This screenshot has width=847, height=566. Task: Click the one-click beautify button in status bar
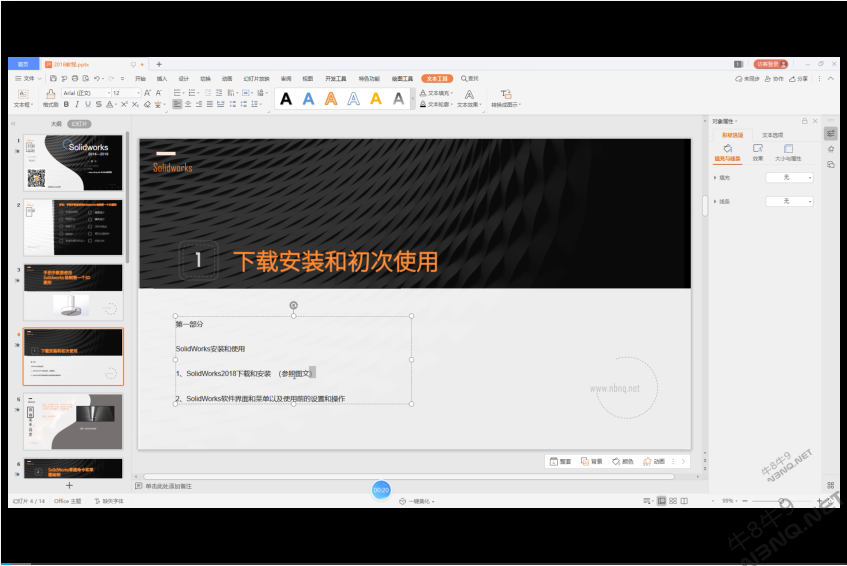click(x=416, y=501)
